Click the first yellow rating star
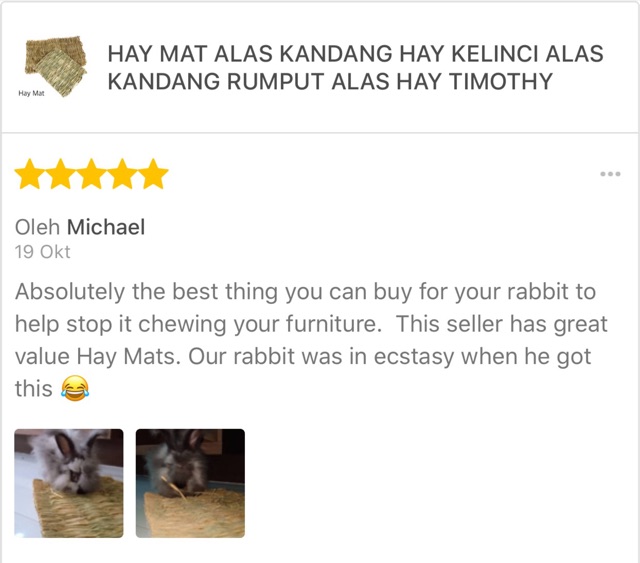 pos(30,174)
